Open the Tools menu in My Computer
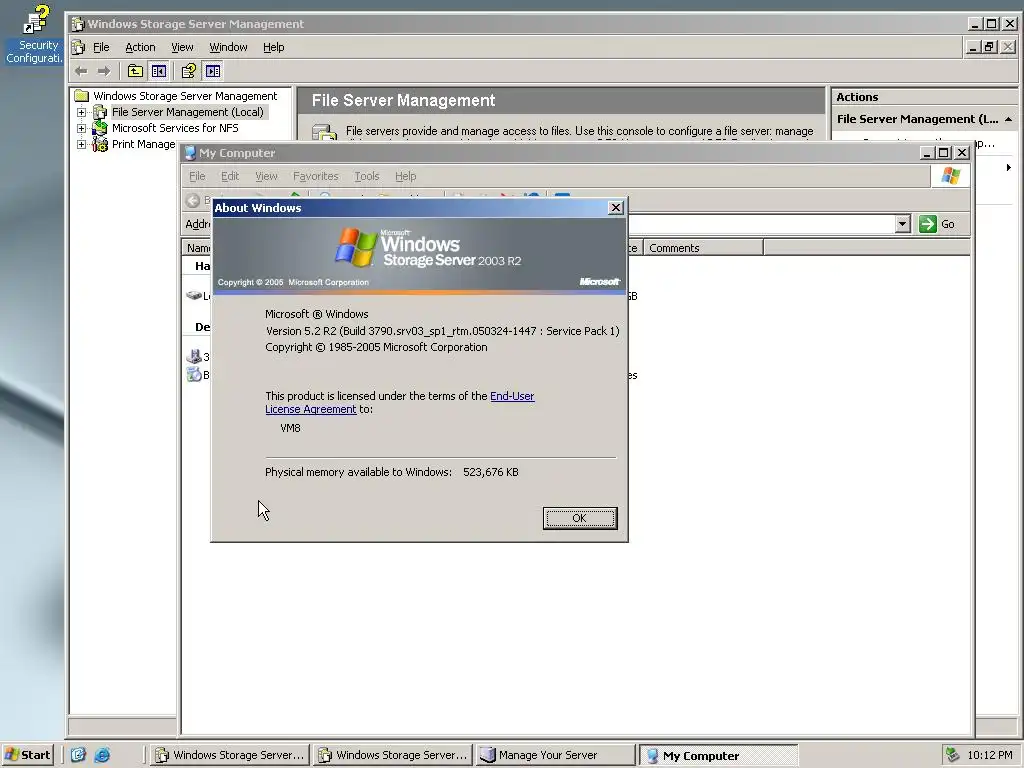Image resolution: width=1024 pixels, height=768 pixels. pyautogui.click(x=366, y=176)
